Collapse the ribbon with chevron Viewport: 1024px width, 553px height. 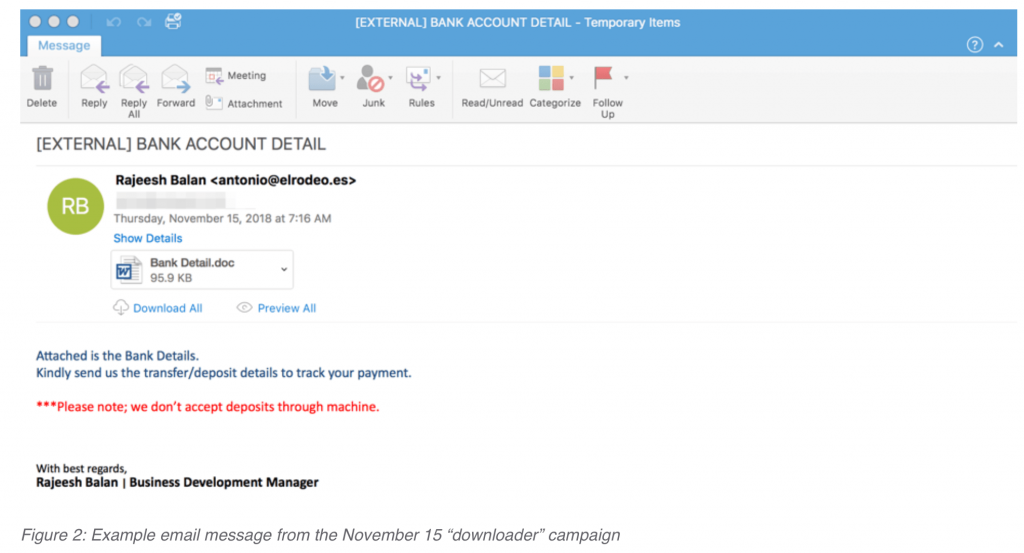click(998, 45)
